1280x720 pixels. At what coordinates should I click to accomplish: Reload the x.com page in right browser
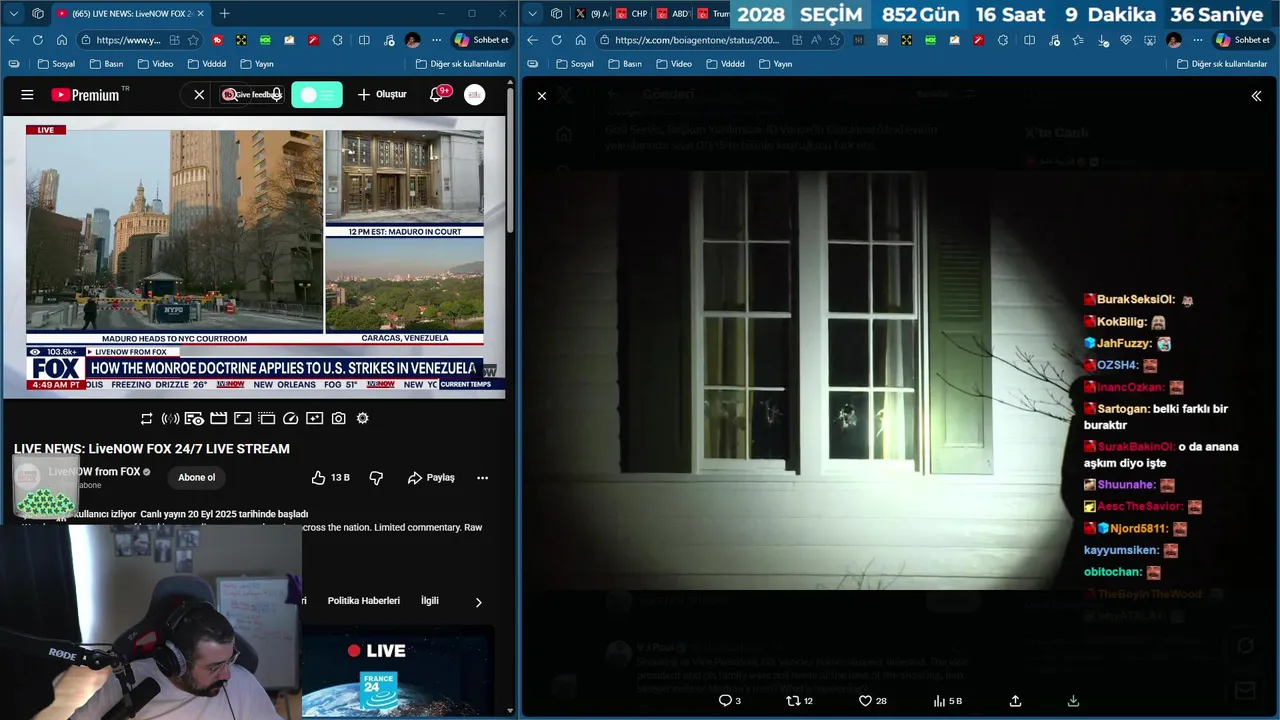[556, 40]
